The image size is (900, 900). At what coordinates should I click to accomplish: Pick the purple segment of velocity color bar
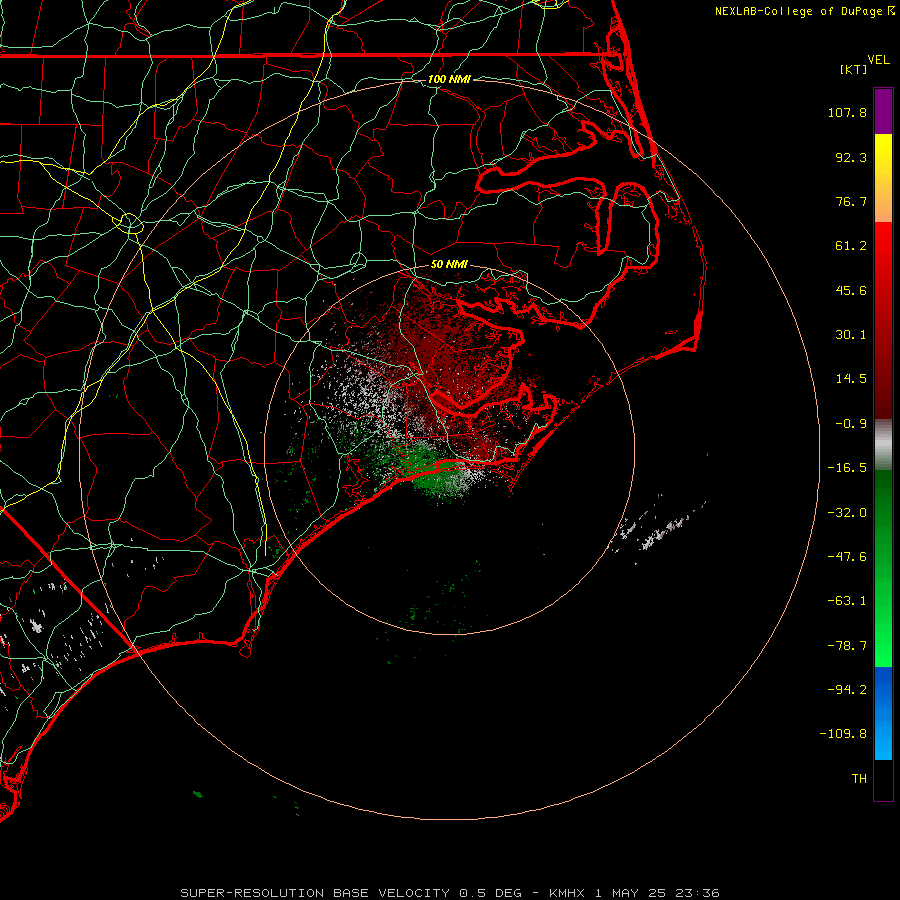click(883, 111)
